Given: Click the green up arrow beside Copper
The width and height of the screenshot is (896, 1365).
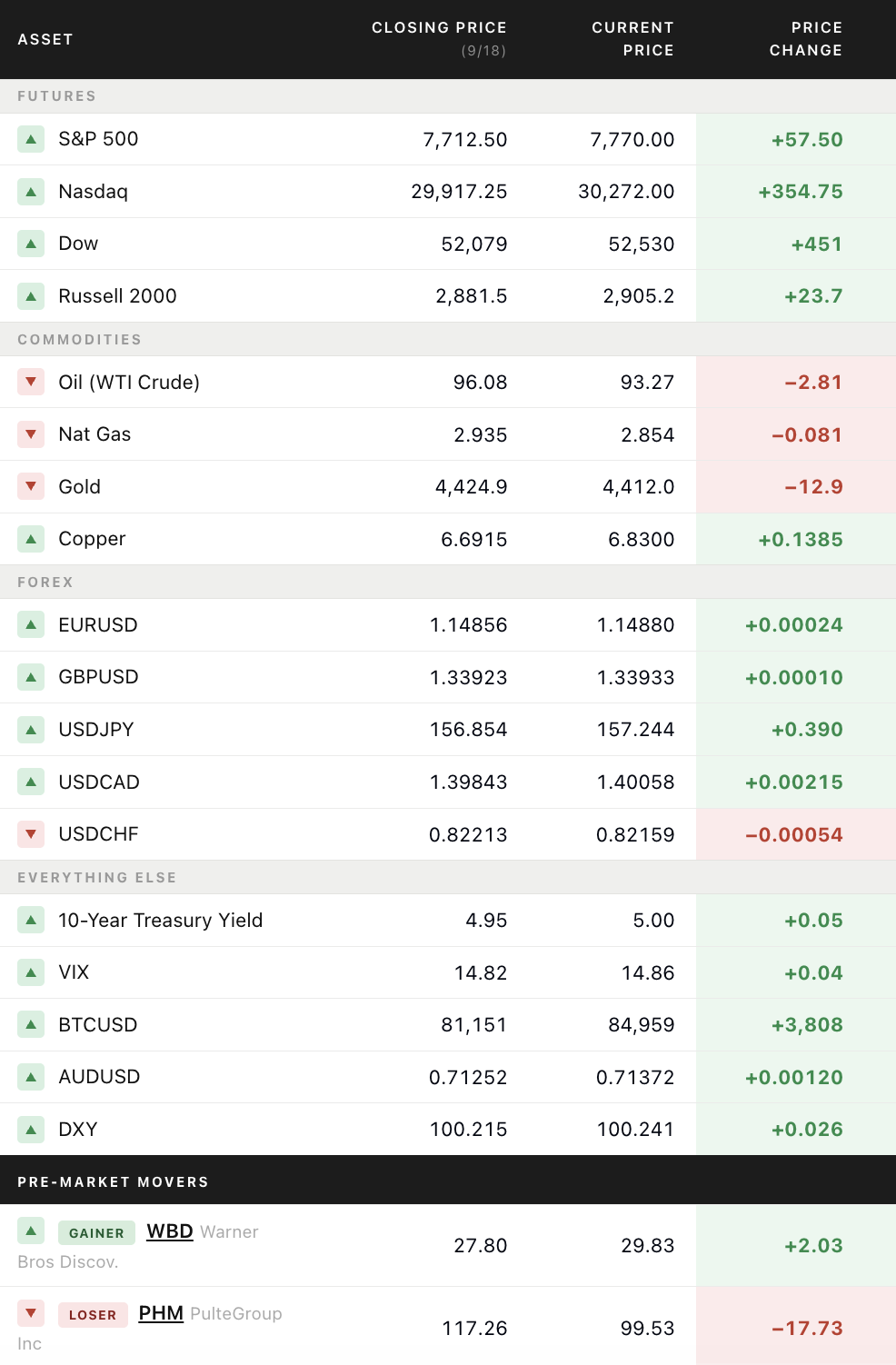Looking at the screenshot, I should (x=31, y=539).
